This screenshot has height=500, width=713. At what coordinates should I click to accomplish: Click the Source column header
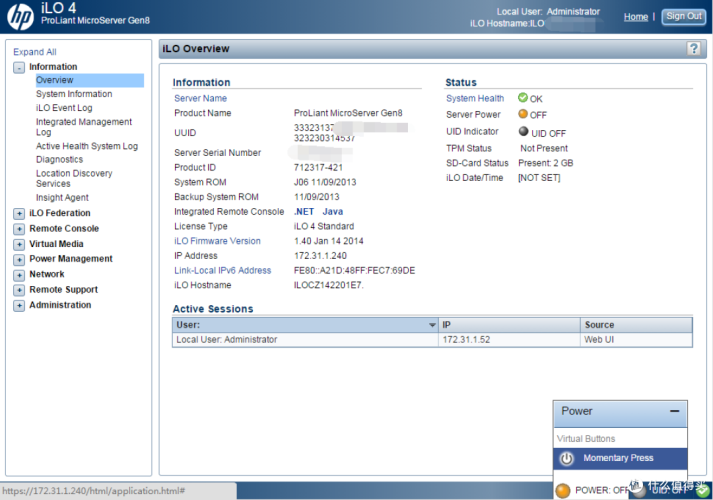636,325
